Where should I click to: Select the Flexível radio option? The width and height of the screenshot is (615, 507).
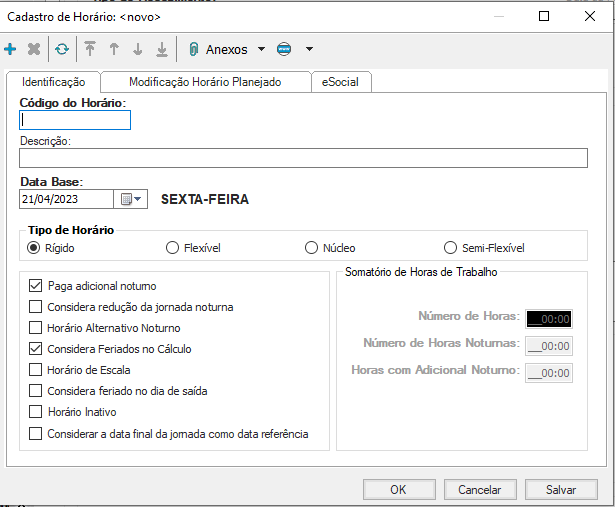pyautogui.click(x=172, y=248)
